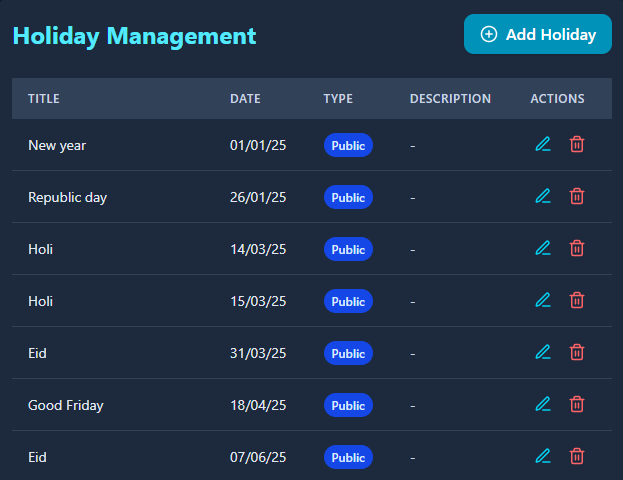Click the Public badge for Republic day
The width and height of the screenshot is (623, 480).
pyautogui.click(x=348, y=197)
